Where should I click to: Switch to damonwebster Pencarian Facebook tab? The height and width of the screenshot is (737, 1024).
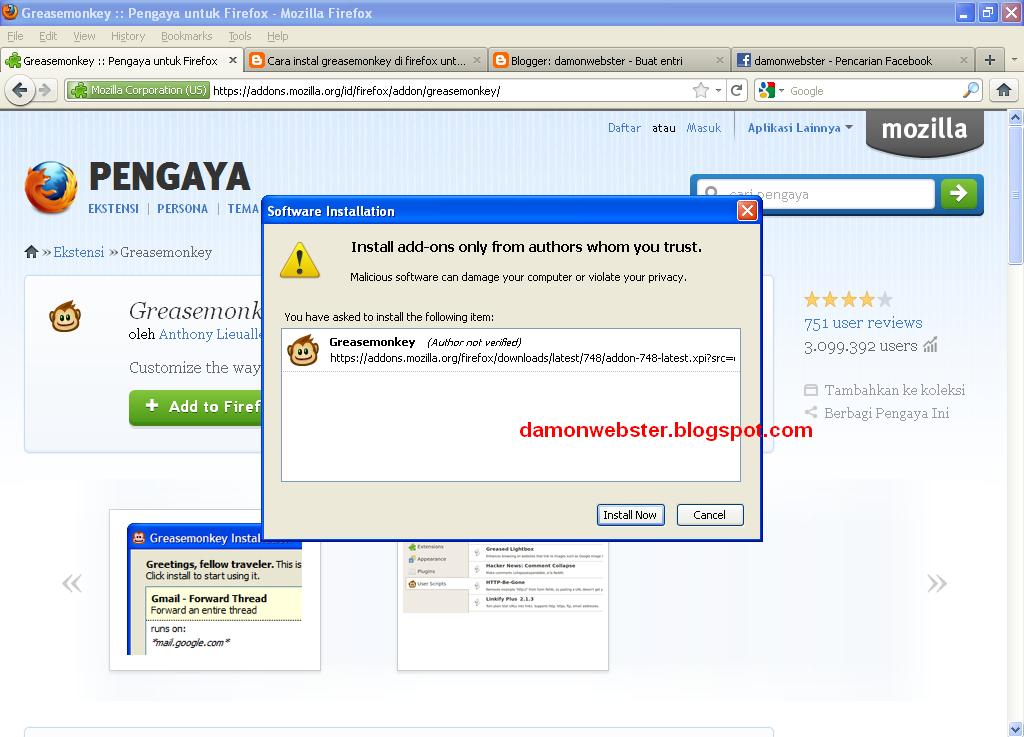coord(852,61)
